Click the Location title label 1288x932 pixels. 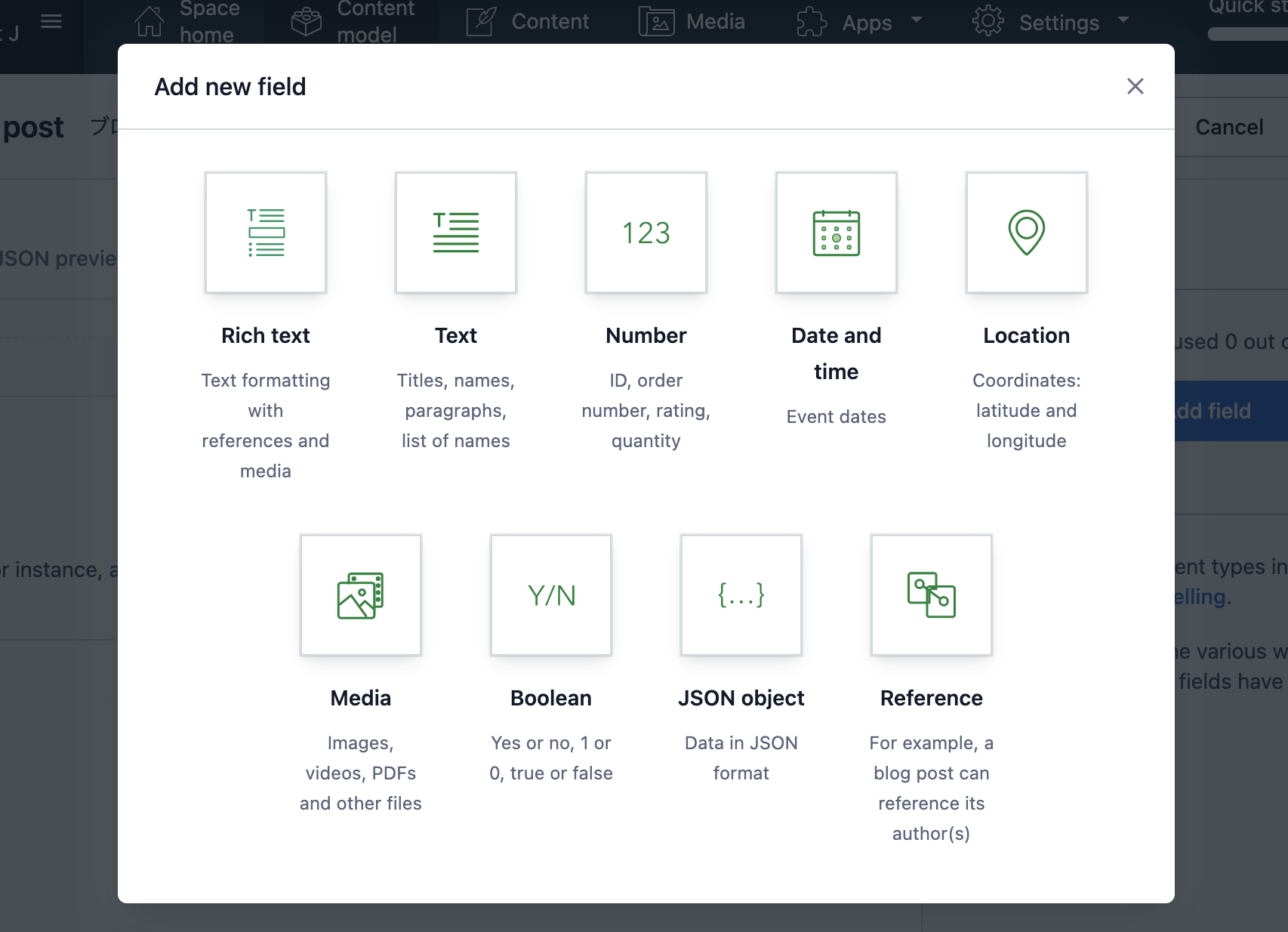pyautogui.click(x=1027, y=335)
